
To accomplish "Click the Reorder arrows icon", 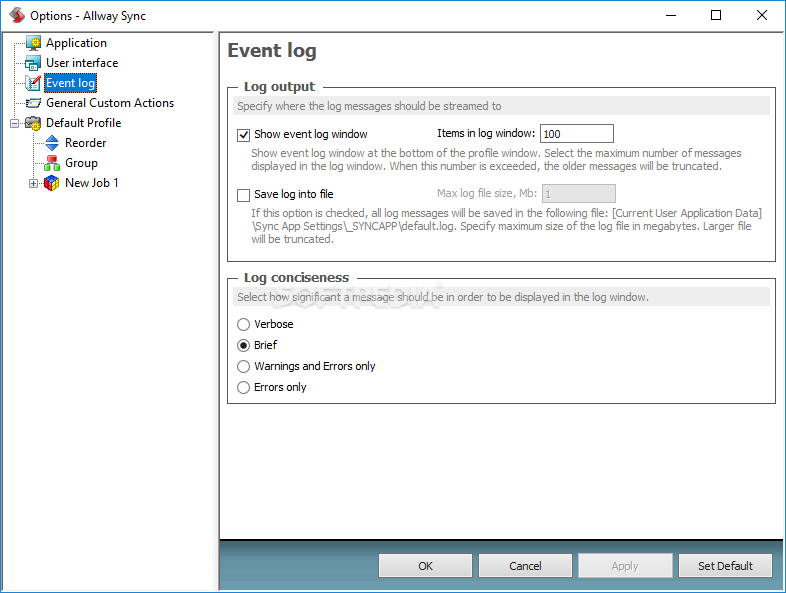I will coord(52,143).
